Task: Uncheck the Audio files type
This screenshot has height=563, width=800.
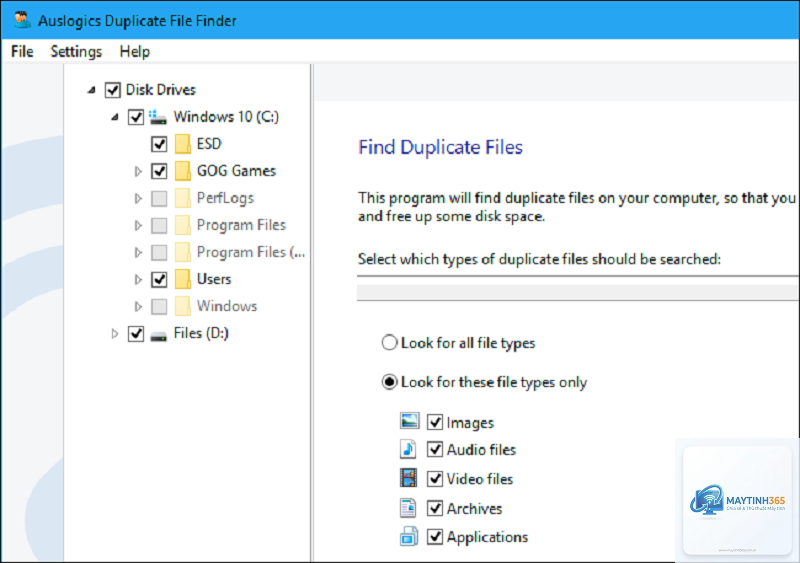Action: point(435,450)
